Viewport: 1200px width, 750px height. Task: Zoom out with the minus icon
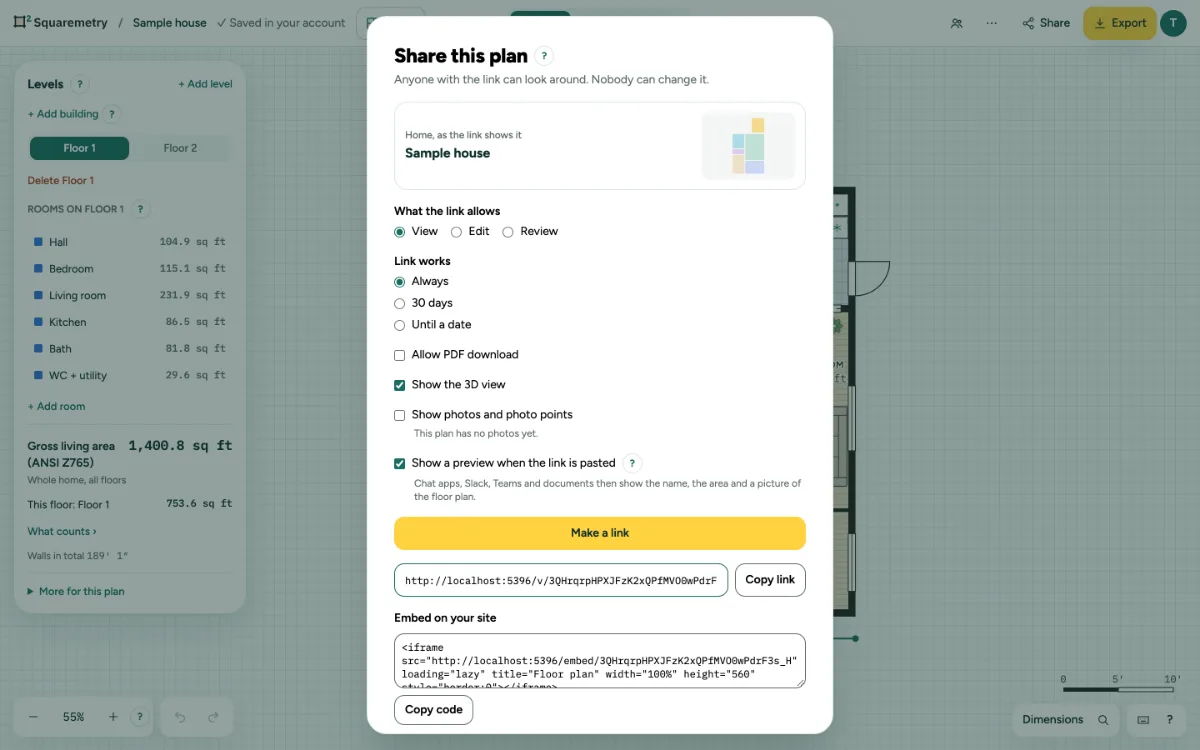pyautogui.click(x=33, y=717)
